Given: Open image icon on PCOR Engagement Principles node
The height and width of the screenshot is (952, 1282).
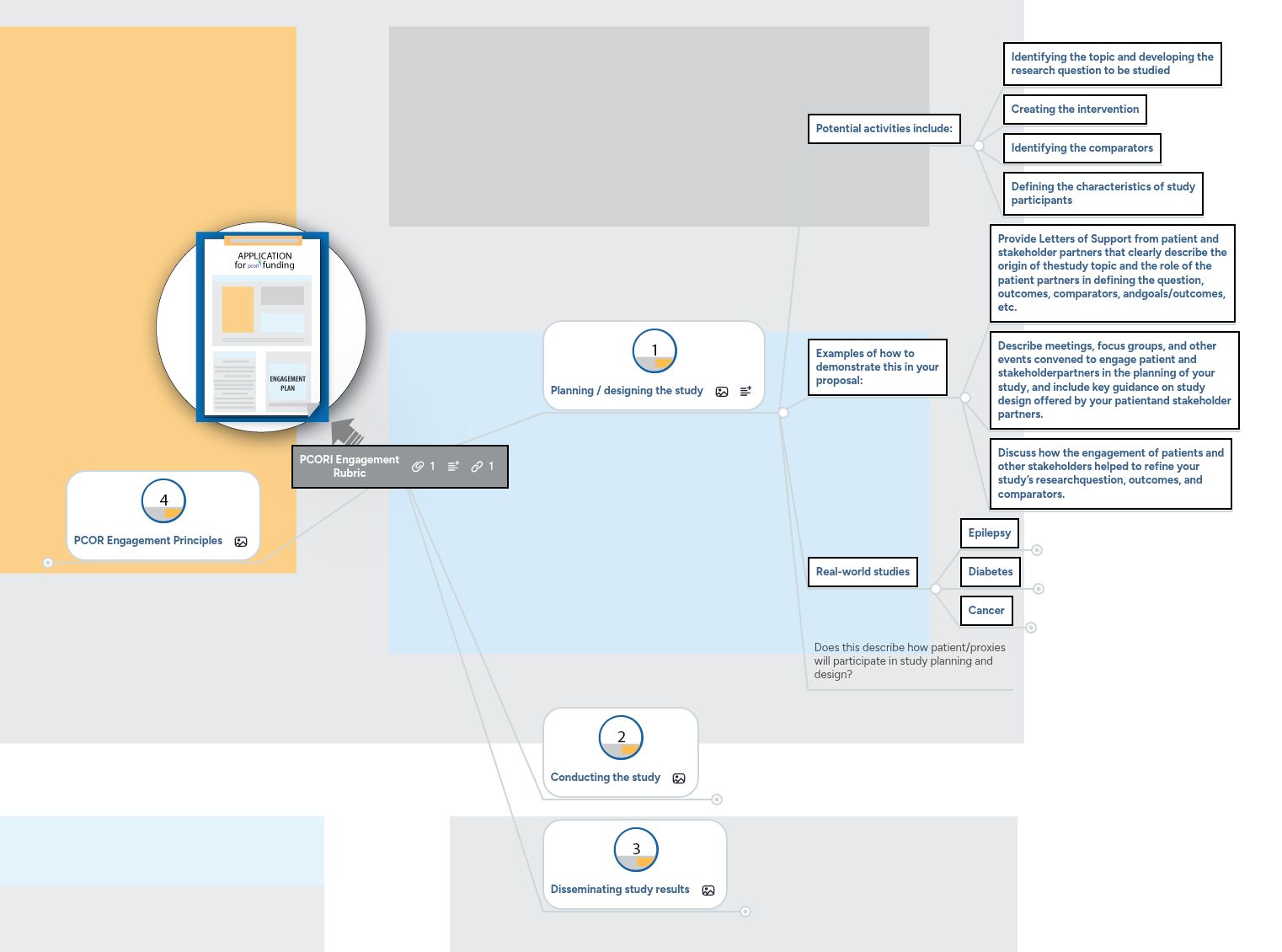Looking at the screenshot, I should pos(241,542).
